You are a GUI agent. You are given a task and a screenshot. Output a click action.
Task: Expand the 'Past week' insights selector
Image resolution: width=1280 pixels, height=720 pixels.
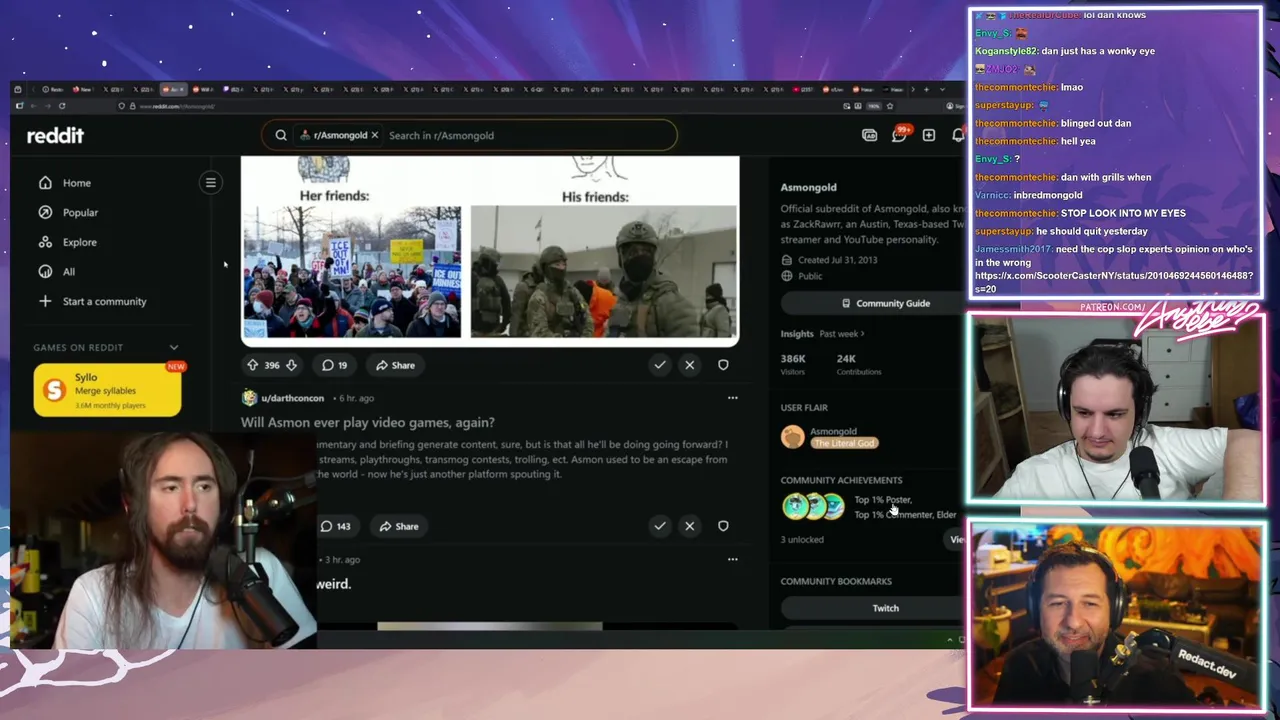tap(842, 334)
